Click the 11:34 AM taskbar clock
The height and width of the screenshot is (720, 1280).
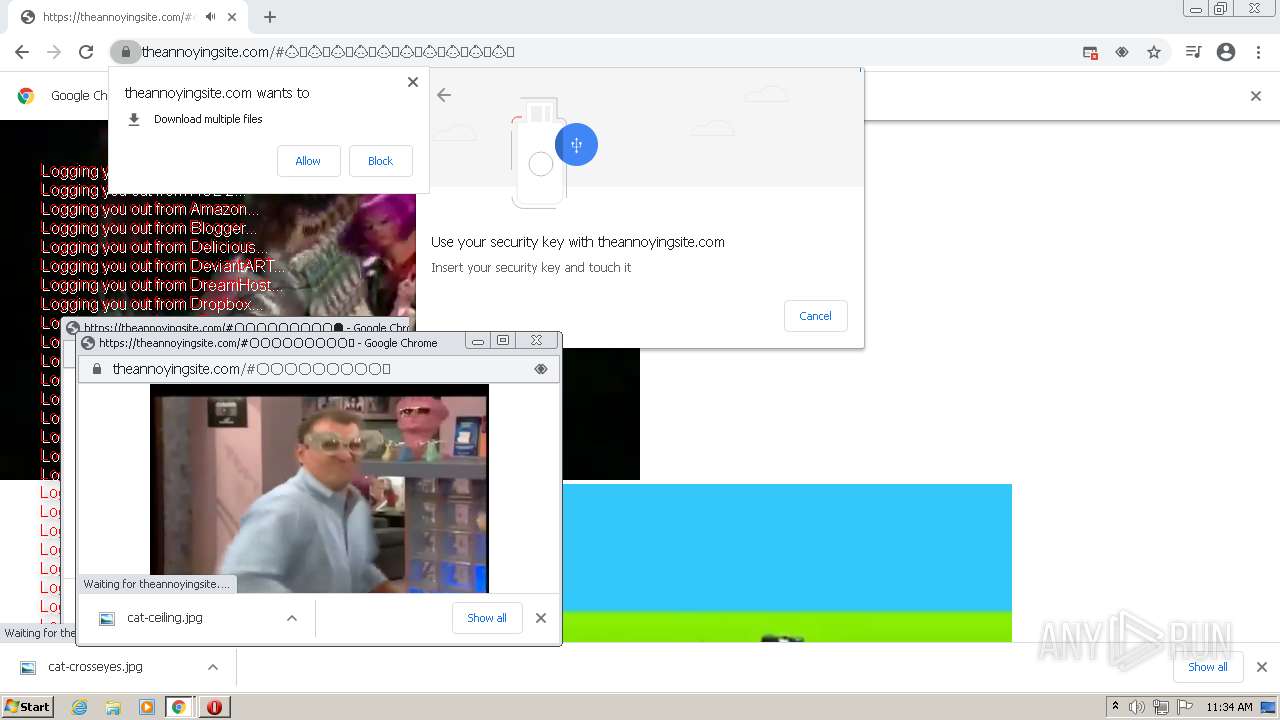coord(1229,707)
